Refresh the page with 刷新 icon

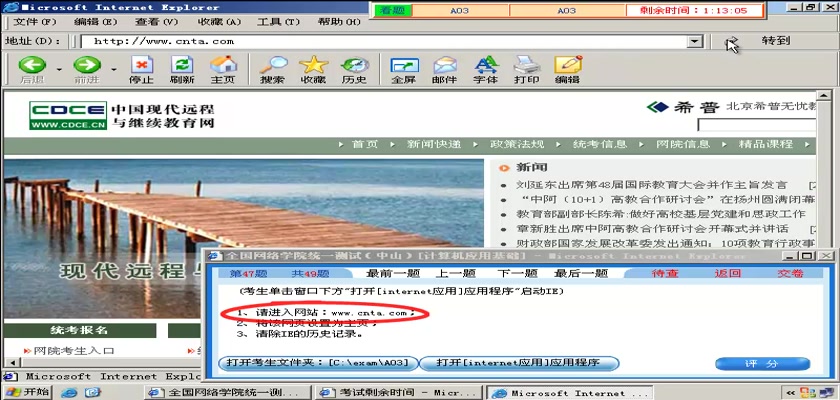point(182,65)
